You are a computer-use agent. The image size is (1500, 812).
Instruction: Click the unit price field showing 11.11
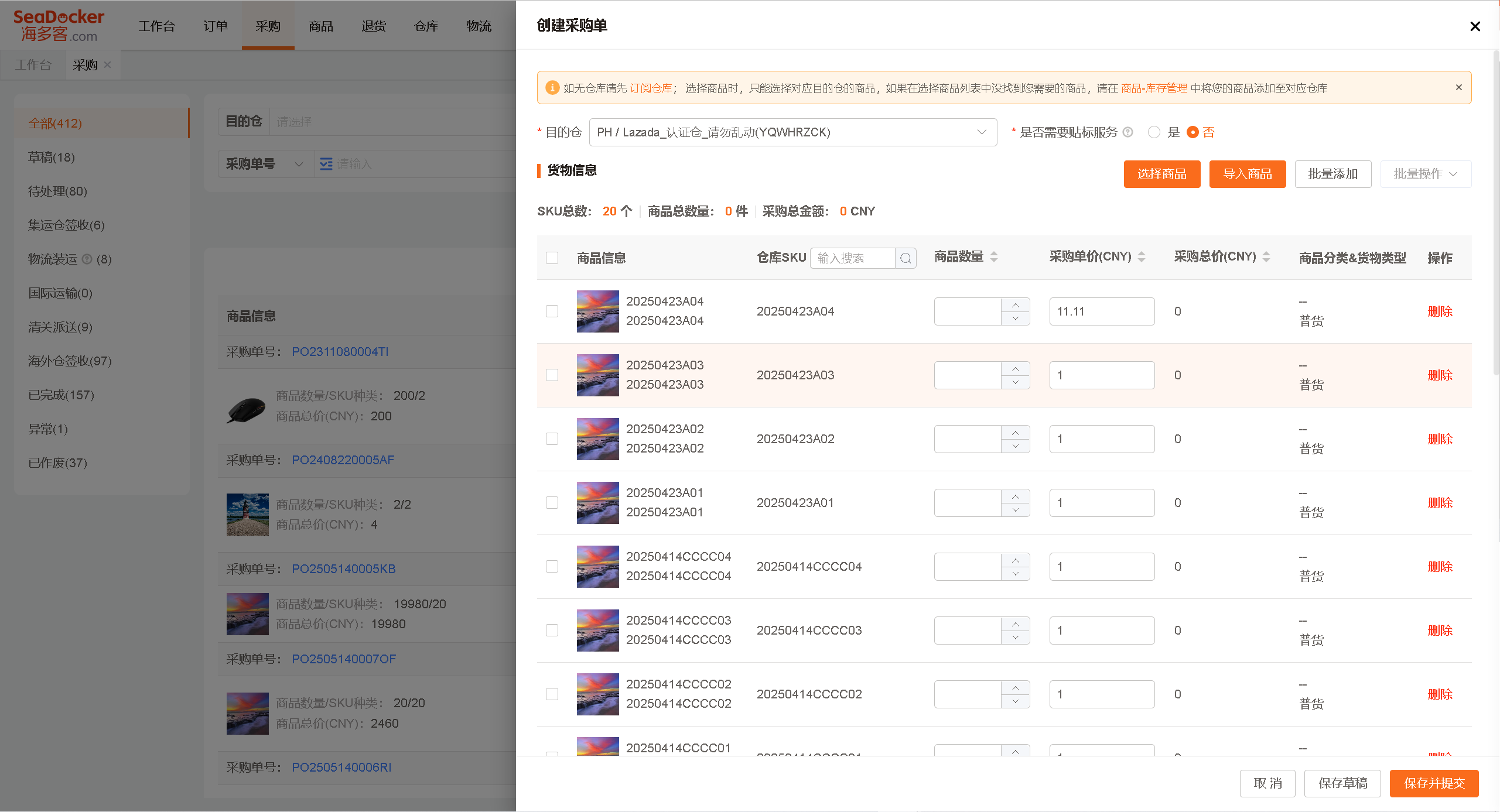[x=1102, y=311]
